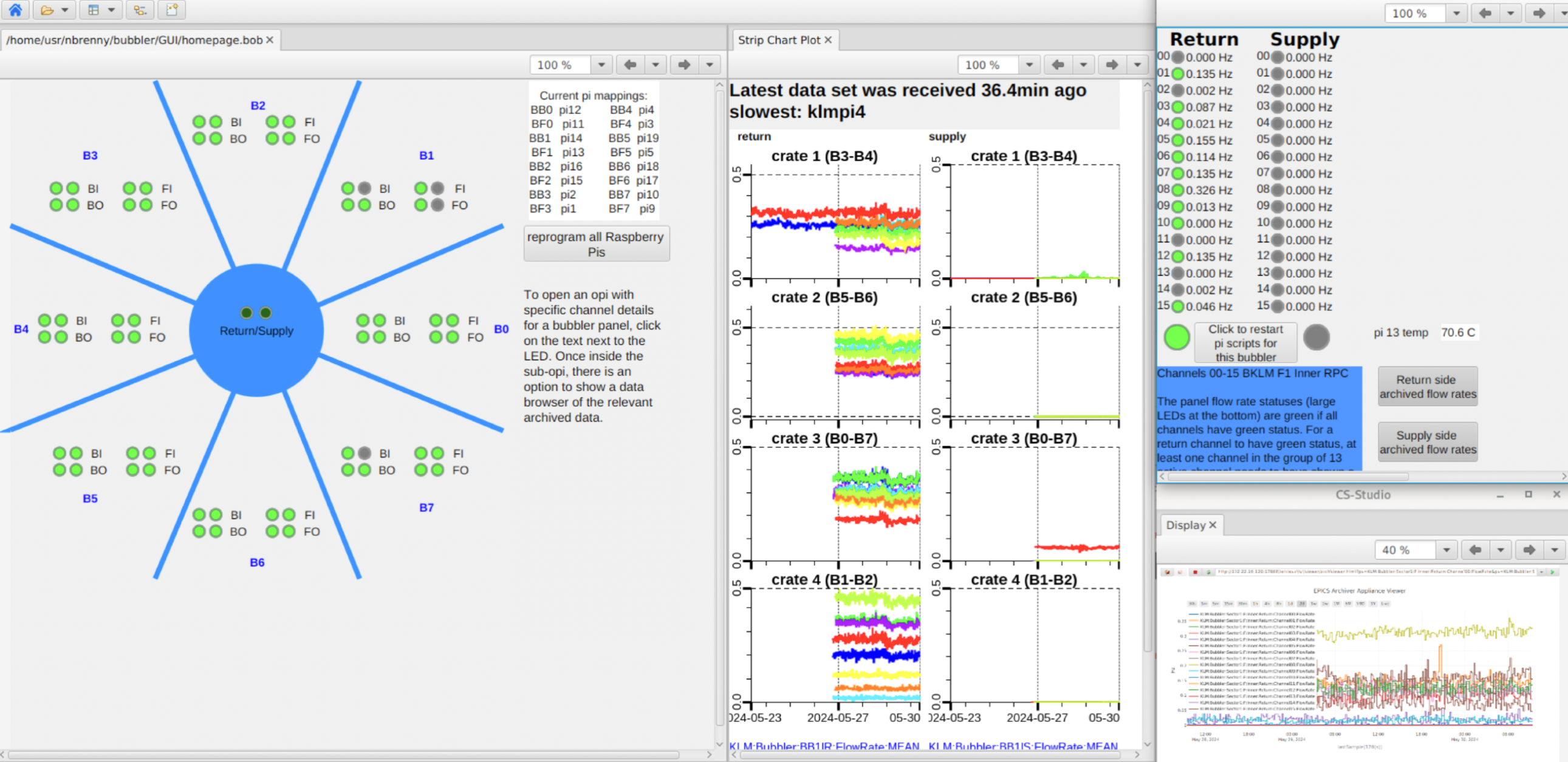Navigate forward in the Strip Chart Plot pane
Viewport: 1568px width, 762px height.
[1112, 64]
